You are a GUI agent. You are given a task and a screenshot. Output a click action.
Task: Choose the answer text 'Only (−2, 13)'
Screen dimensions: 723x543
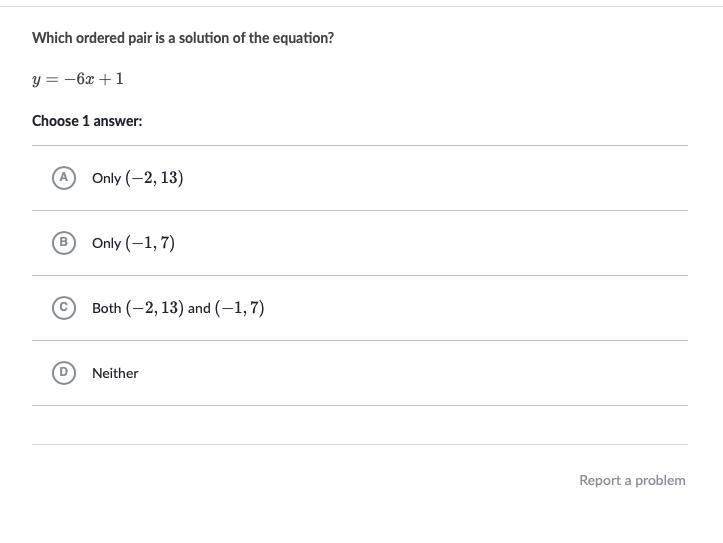pos(137,178)
